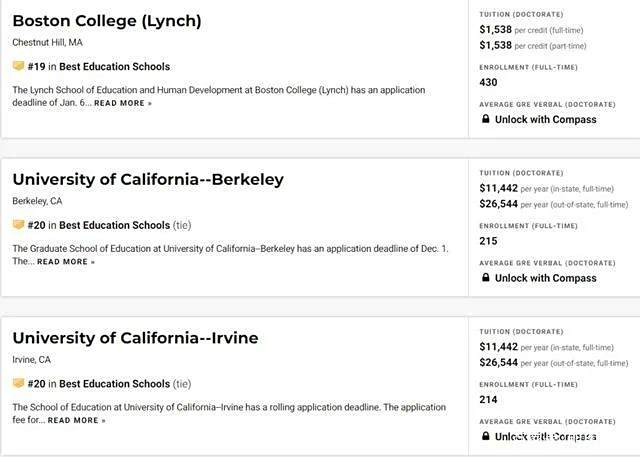Click the ranking badge icon in Irvine card
This screenshot has width=640, height=457.
(18, 383)
